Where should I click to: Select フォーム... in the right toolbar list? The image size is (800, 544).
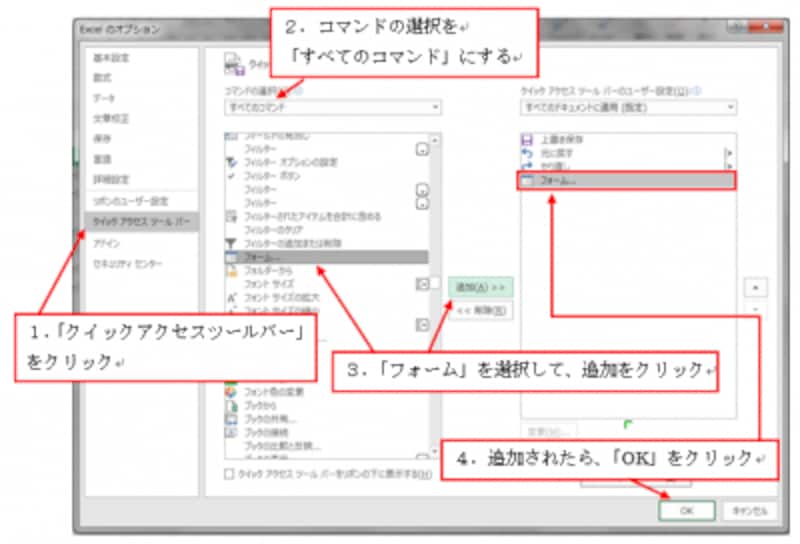[627, 181]
